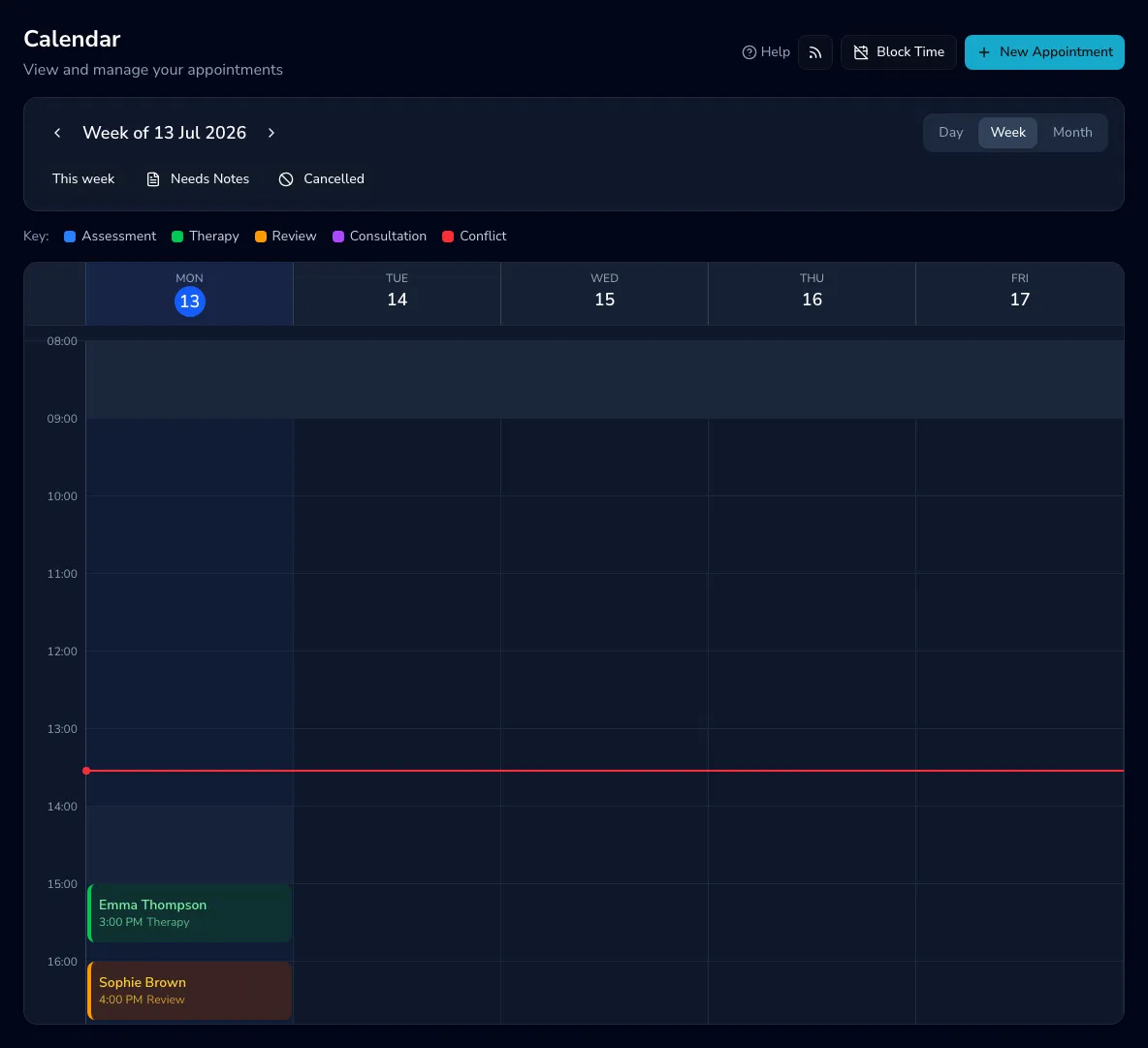Switch to Day view

tap(950, 133)
